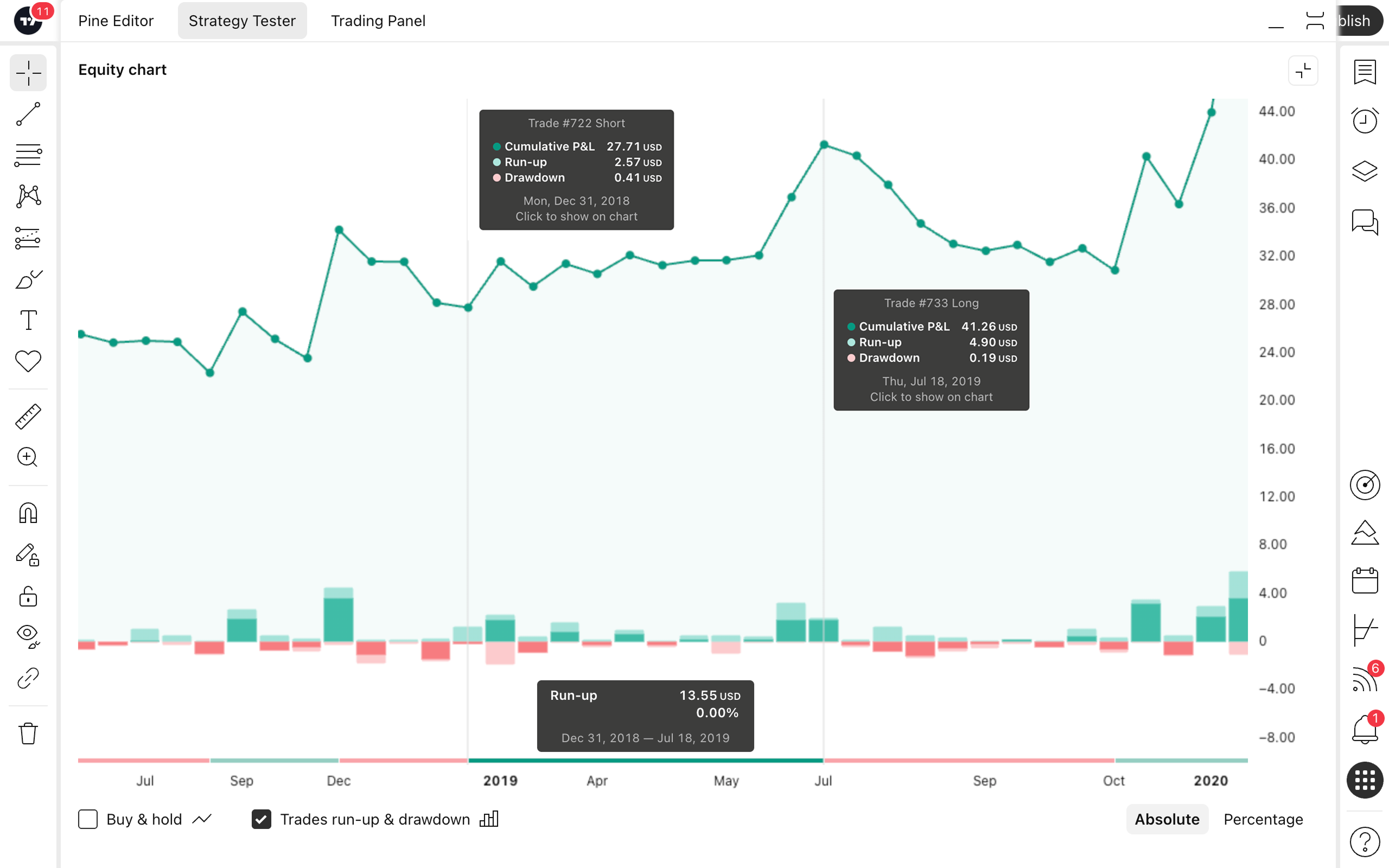Open the notifications bell icon
Screen dimensions: 1389x868
point(1365,729)
